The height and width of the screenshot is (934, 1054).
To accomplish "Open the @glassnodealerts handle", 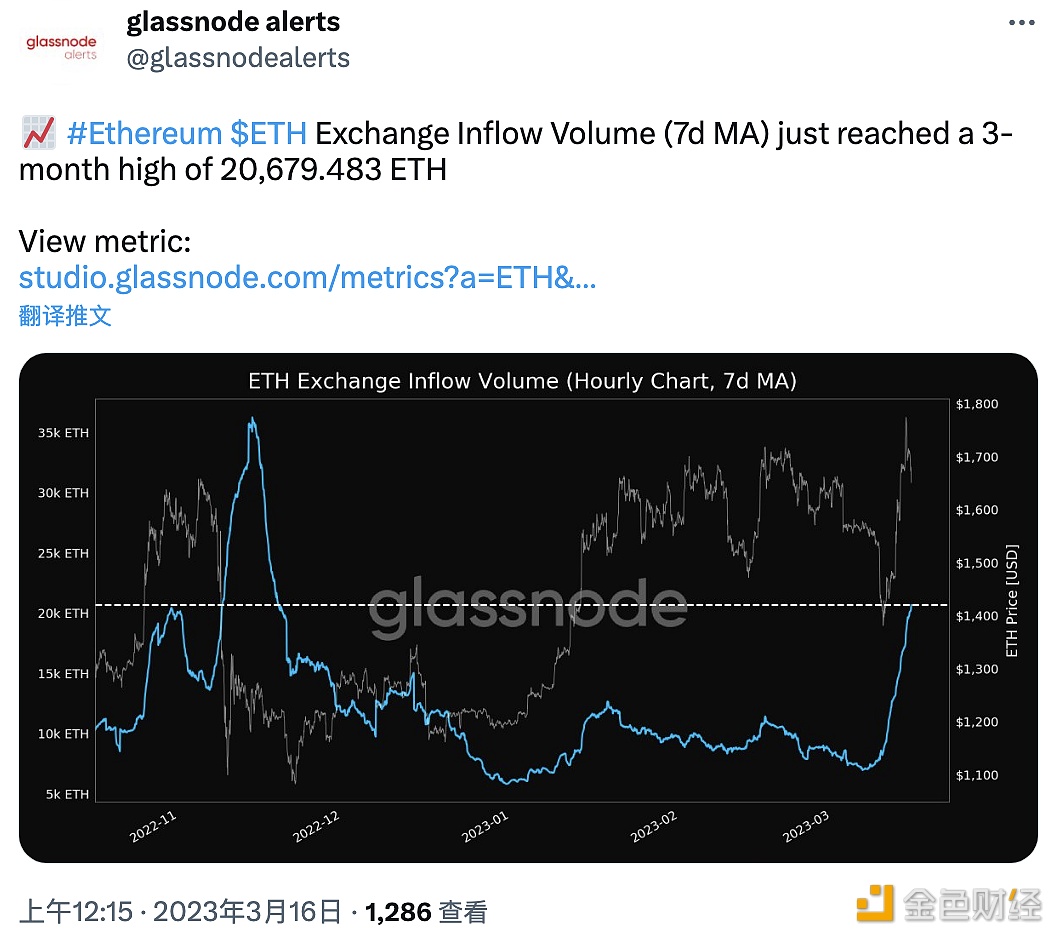I will (x=238, y=58).
